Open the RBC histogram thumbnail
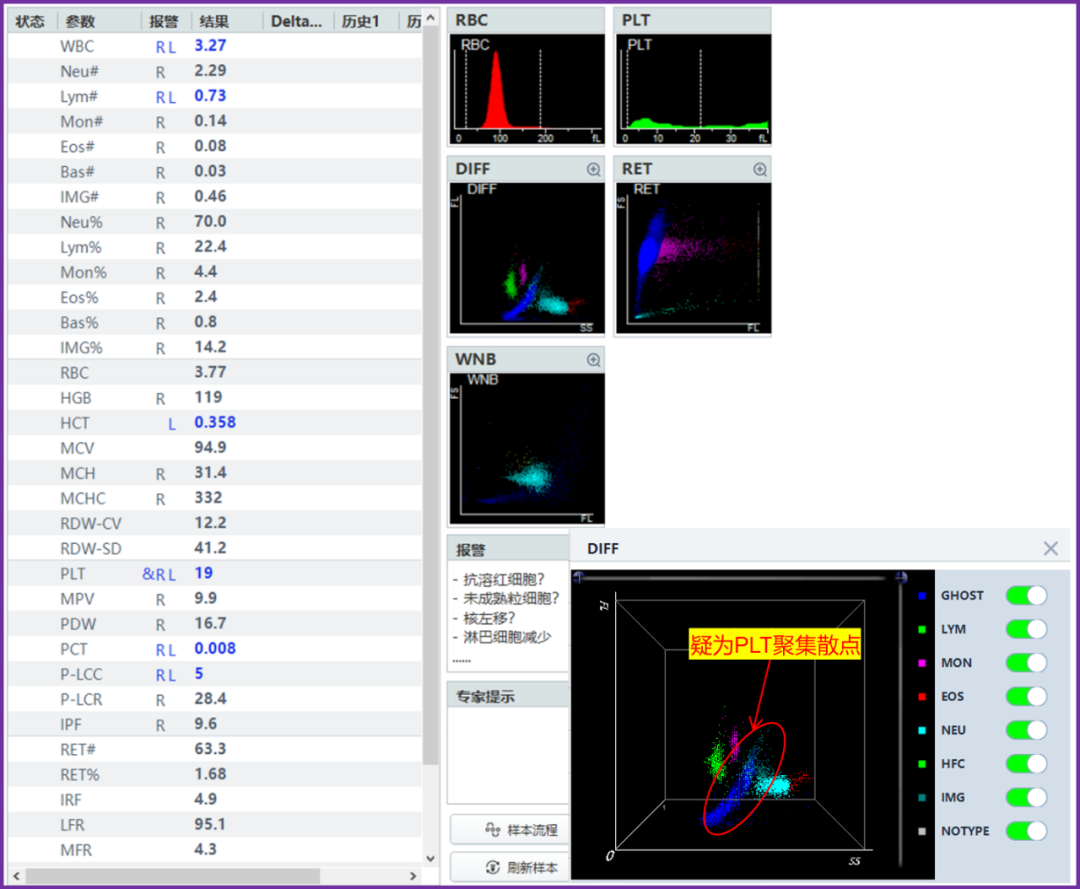The height and width of the screenshot is (889, 1080). (x=527, y=90)
